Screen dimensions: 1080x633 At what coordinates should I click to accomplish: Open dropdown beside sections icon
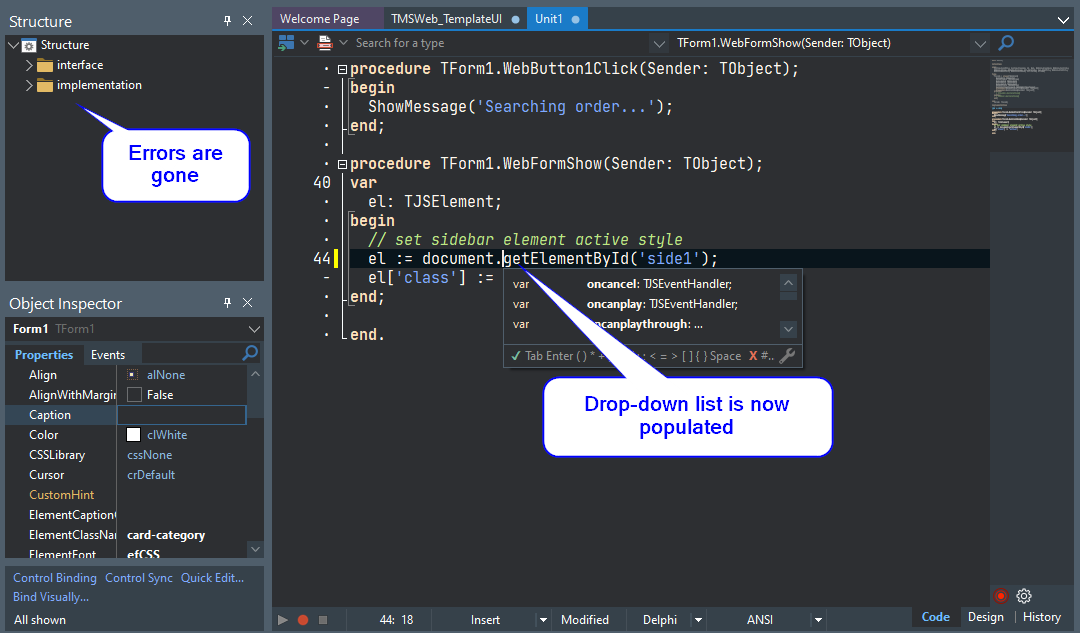click(343, 43)
